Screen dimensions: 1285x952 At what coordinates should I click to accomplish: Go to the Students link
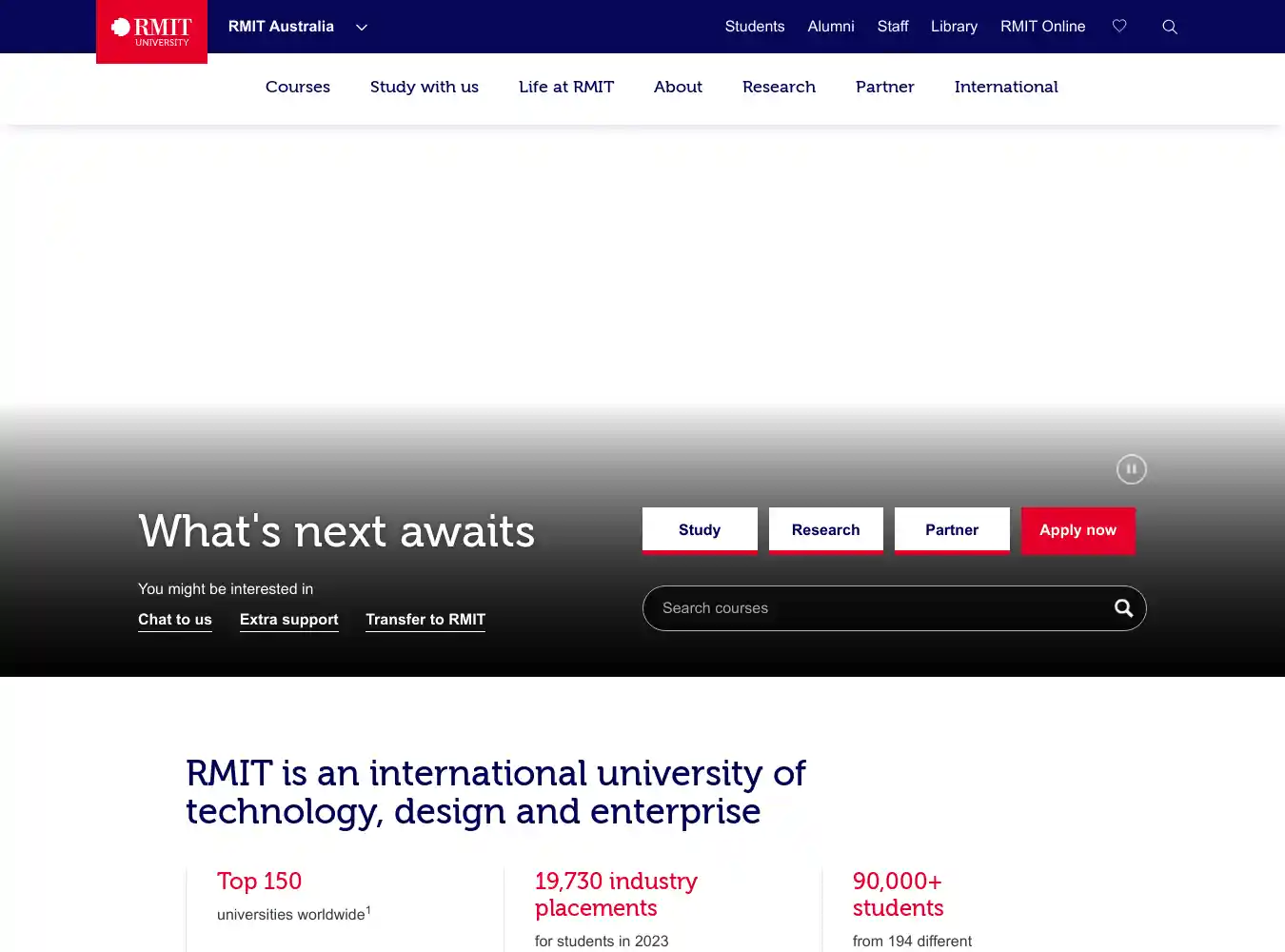click(x=755, y=27)
